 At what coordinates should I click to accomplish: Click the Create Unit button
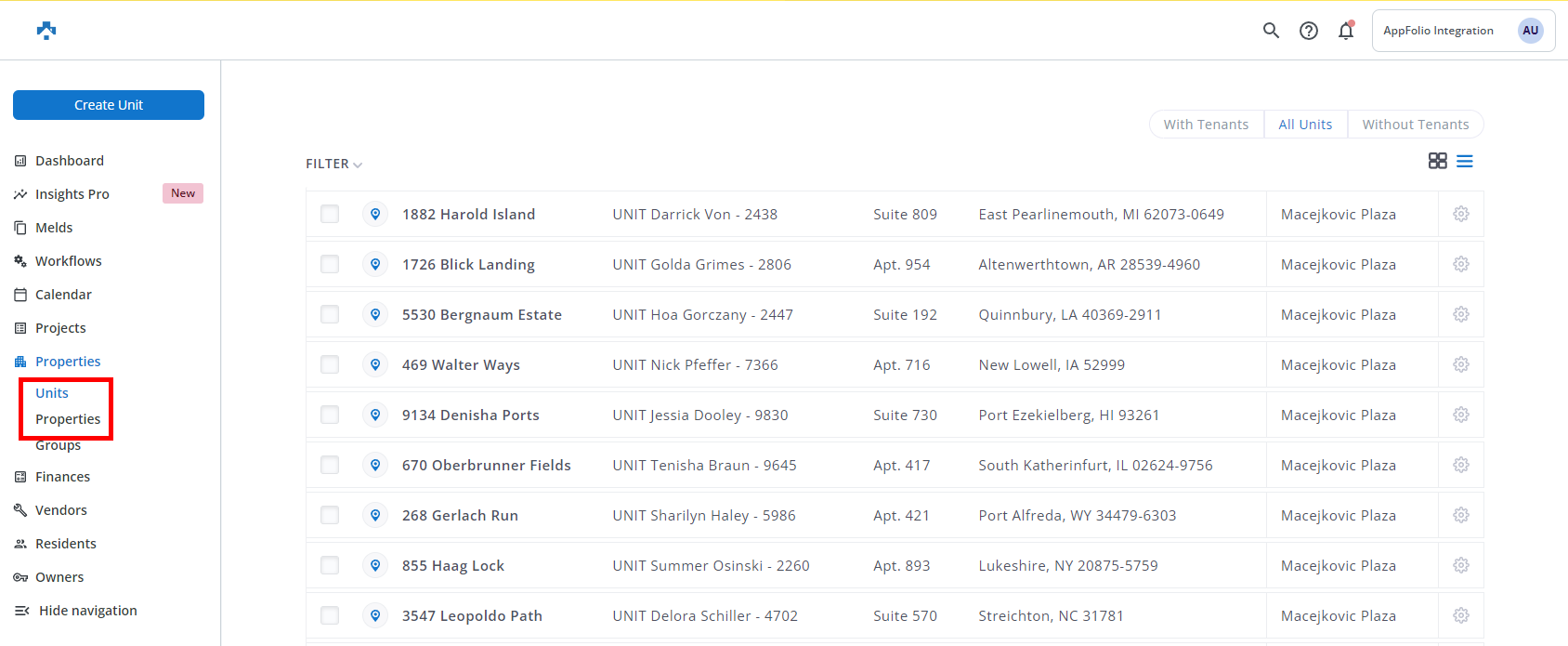click(x=109, y=105)
